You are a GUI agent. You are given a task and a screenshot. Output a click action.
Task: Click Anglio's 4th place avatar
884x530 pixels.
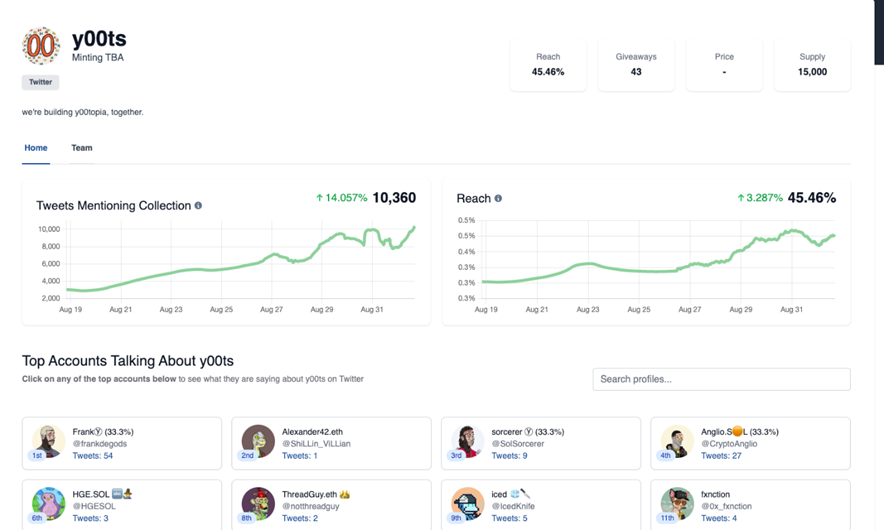[x=677, y=441]
